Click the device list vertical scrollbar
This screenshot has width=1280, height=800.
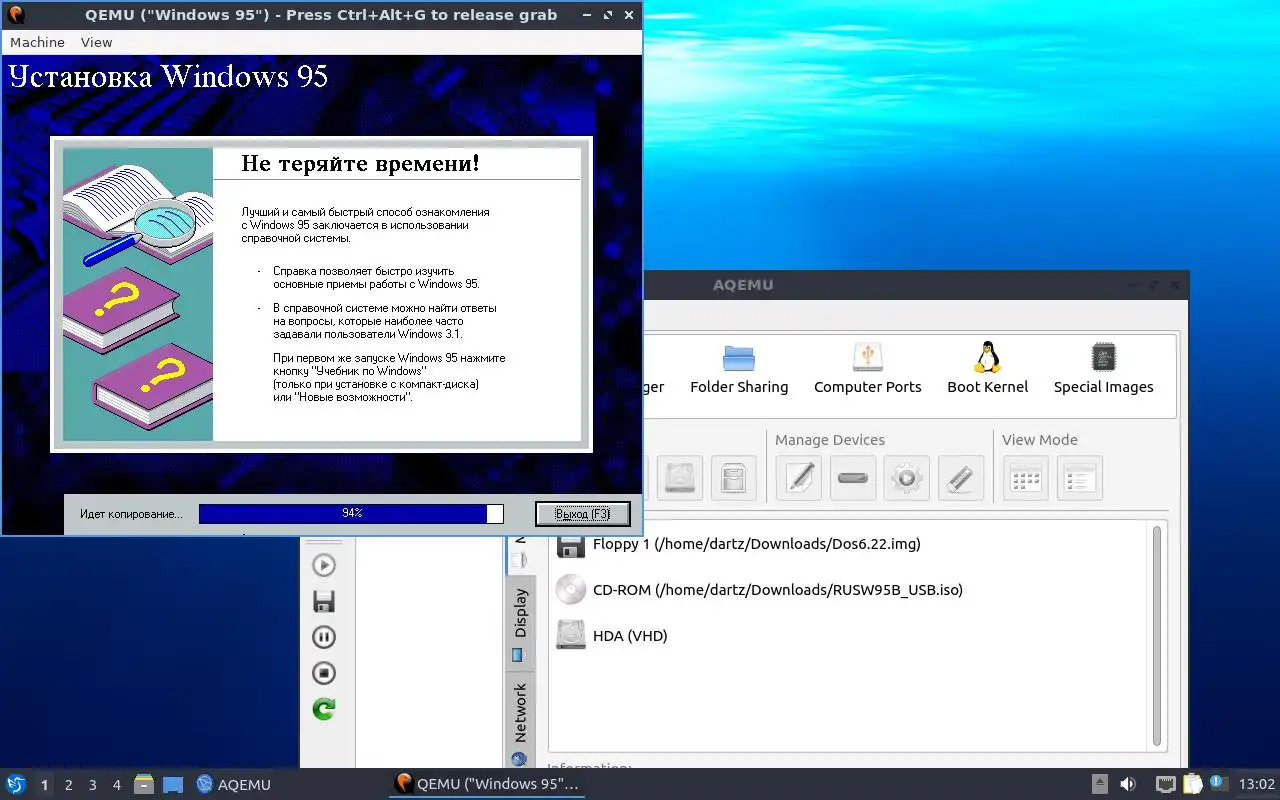(x=1158, y=636)
